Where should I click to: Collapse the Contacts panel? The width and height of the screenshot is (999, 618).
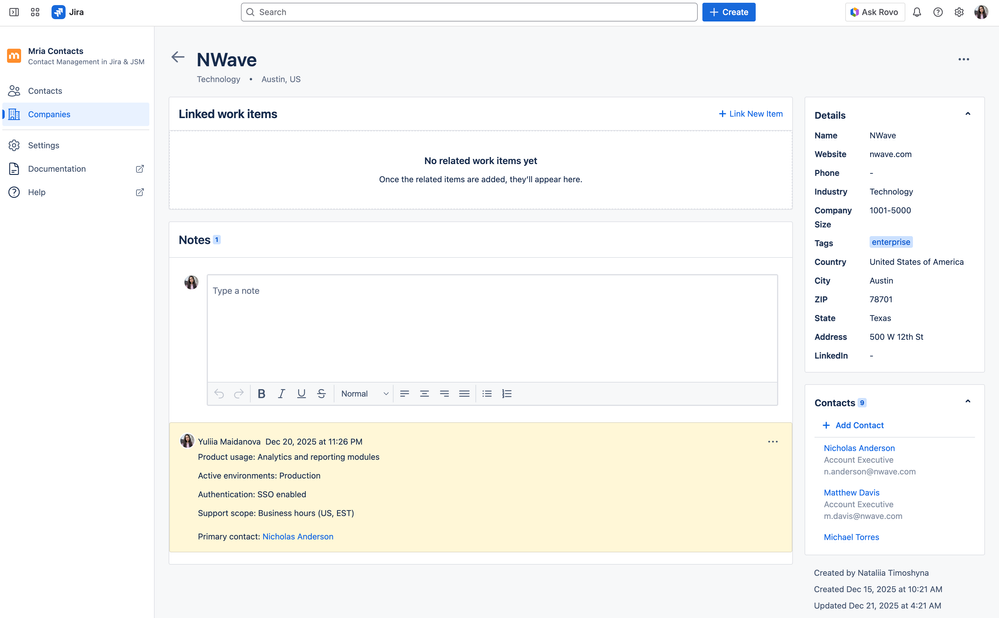coord(968,401)
